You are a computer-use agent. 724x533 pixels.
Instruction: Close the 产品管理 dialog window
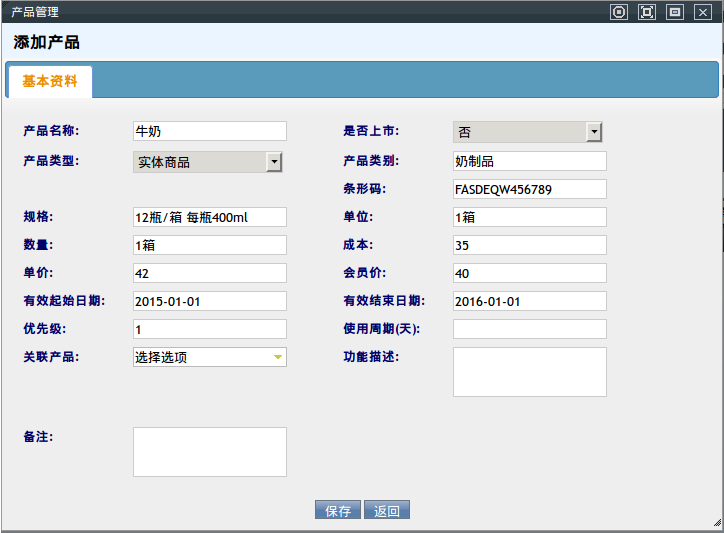coord(703,12)
